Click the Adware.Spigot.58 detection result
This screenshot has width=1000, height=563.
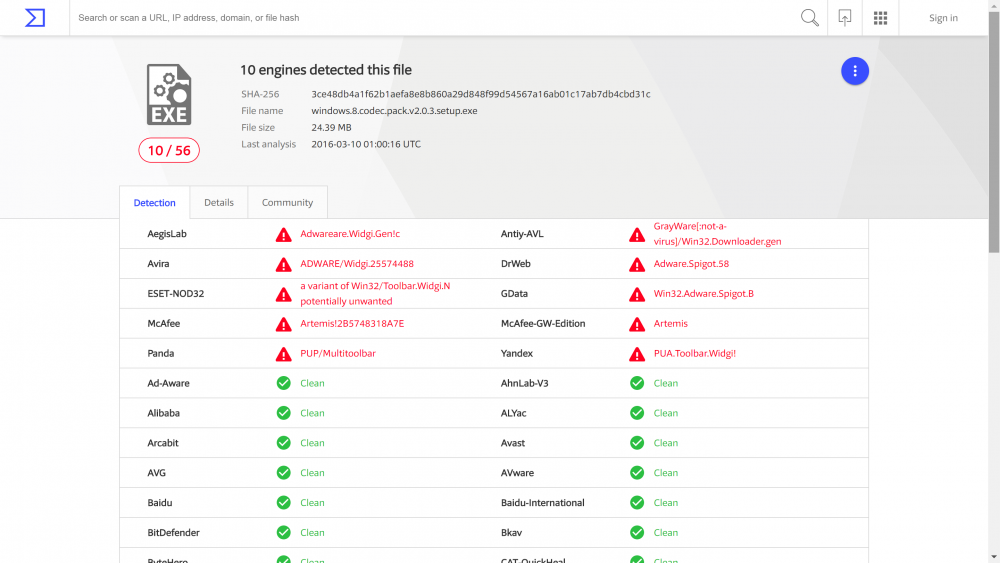(x=691, y=264)
